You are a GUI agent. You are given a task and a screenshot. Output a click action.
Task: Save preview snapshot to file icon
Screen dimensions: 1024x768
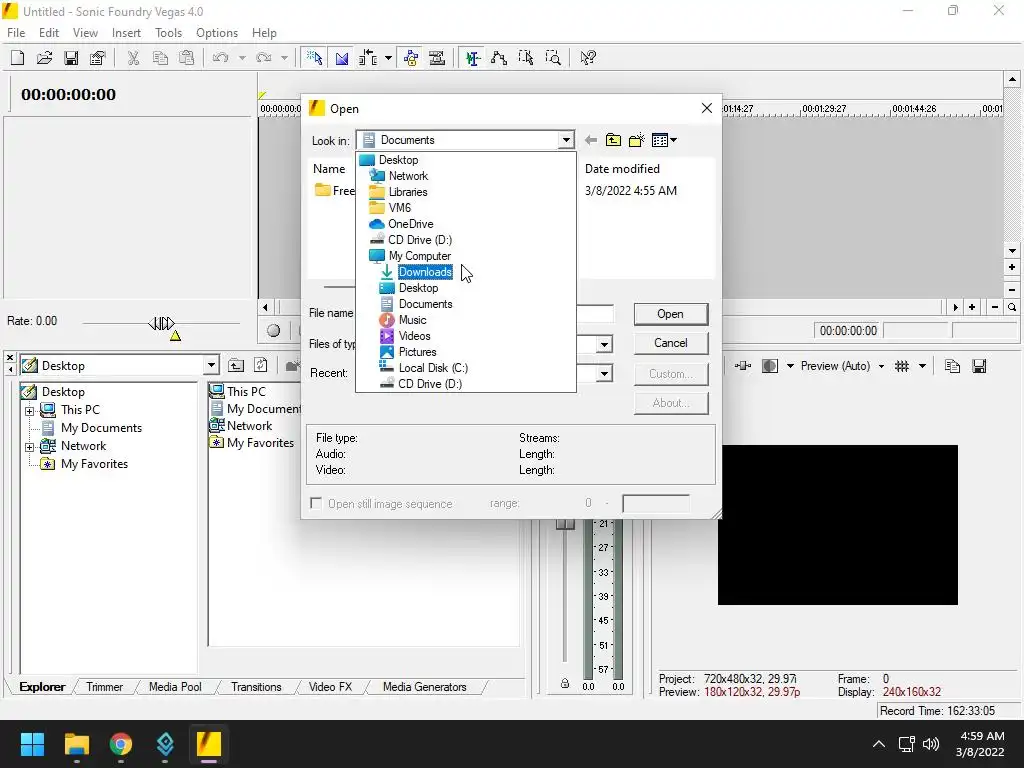[979, 366]
